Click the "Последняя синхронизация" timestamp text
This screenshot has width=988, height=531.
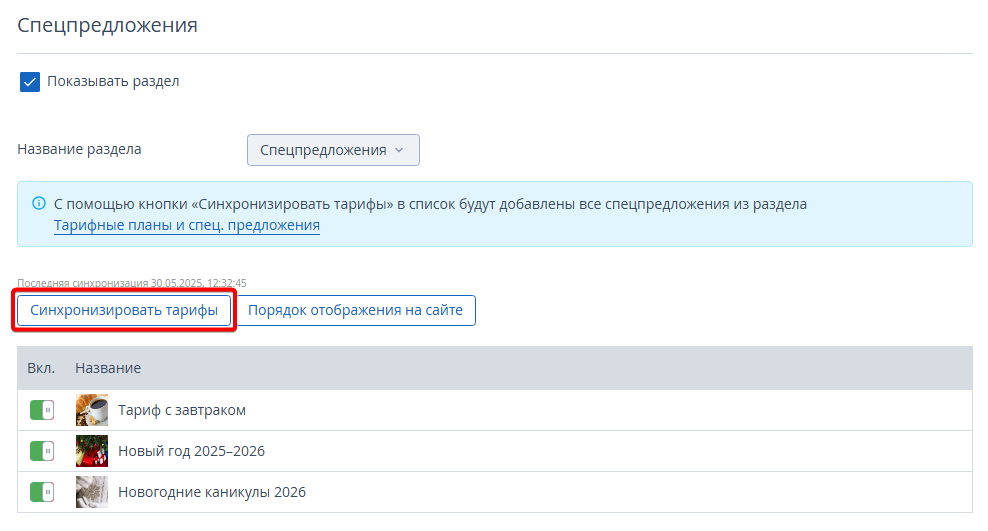pyautogui.click(x=132, y=283)
